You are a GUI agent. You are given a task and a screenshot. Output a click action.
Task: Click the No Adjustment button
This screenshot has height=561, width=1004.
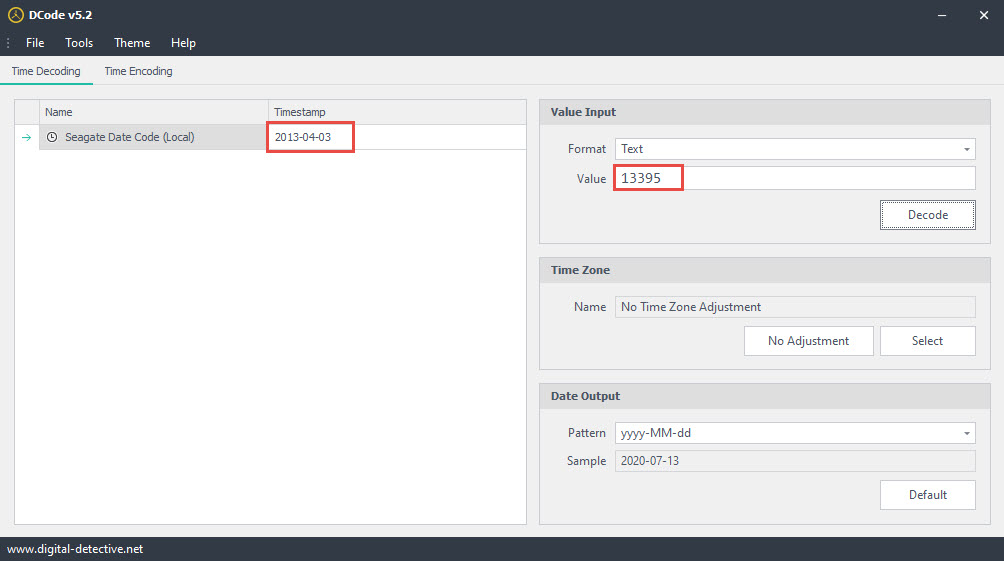pos(808,341)
